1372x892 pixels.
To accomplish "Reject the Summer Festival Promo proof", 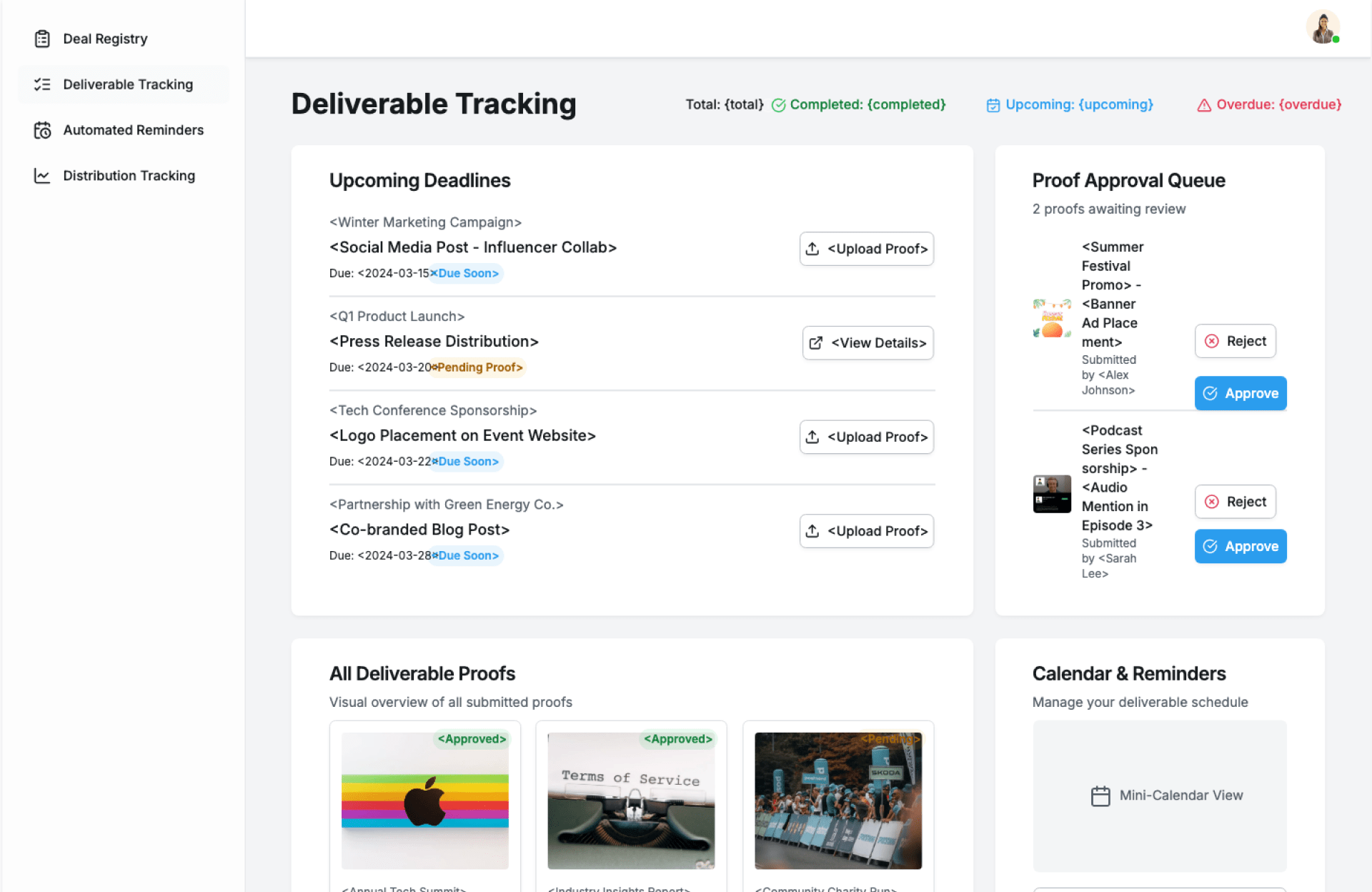I will [x=1235, y=341].
